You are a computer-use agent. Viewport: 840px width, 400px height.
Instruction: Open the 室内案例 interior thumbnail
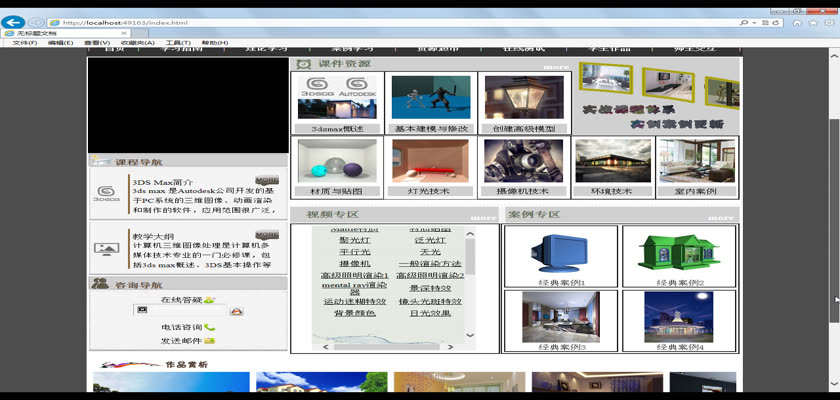[x=697, y=161]
